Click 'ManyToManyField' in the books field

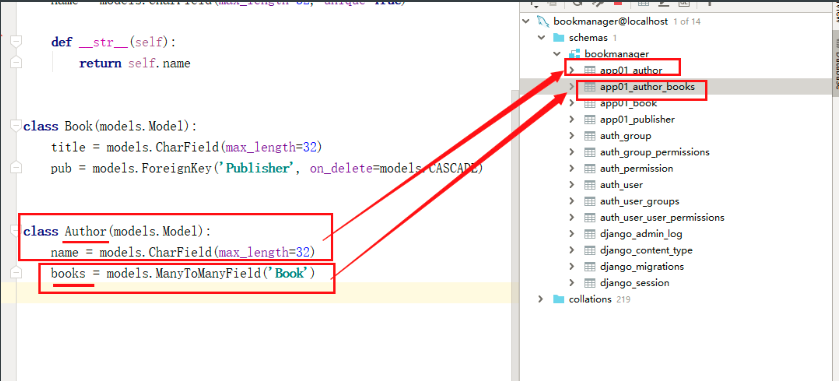coord(208,274)
